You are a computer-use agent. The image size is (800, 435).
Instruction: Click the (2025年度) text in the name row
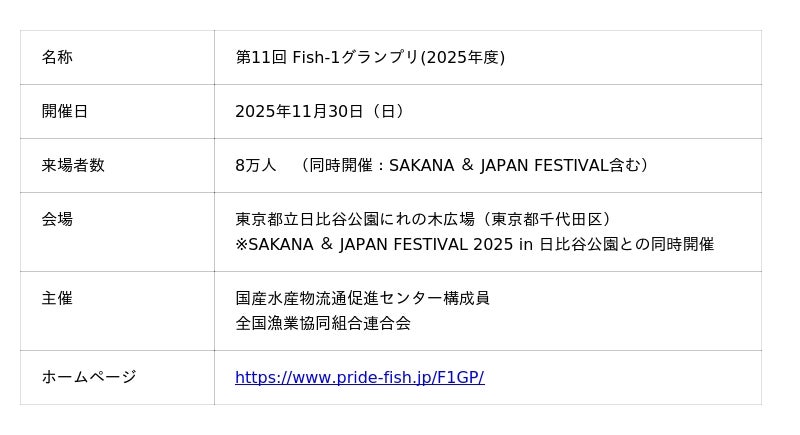tap(463, 57)
